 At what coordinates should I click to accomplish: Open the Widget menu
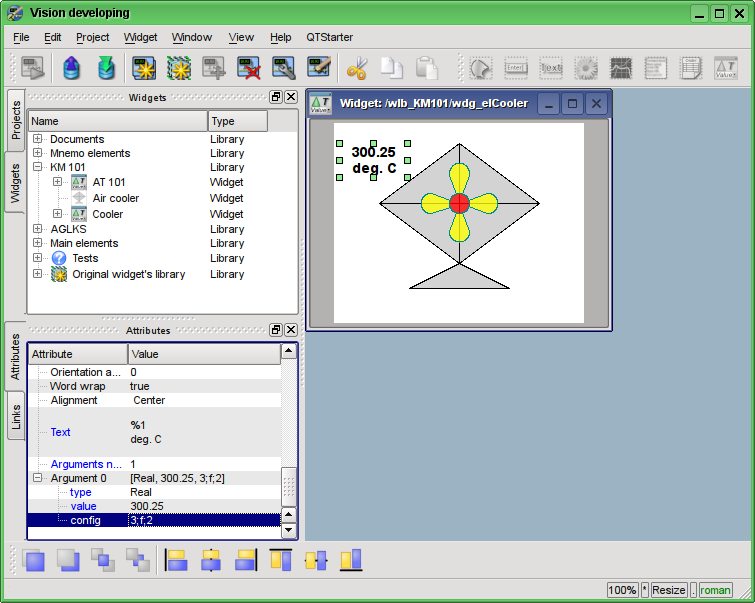[140, 37]
